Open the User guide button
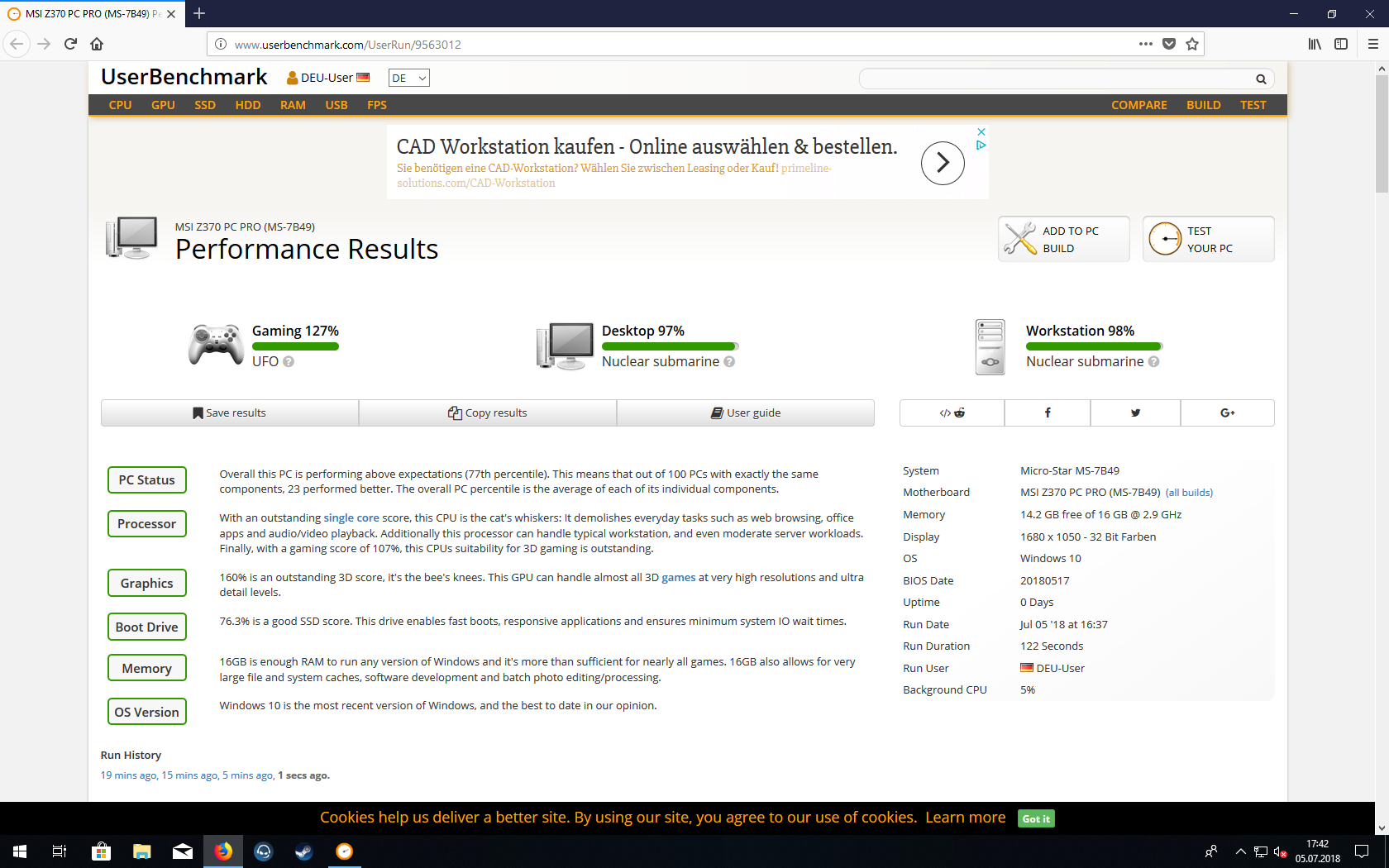 [746, 413]
